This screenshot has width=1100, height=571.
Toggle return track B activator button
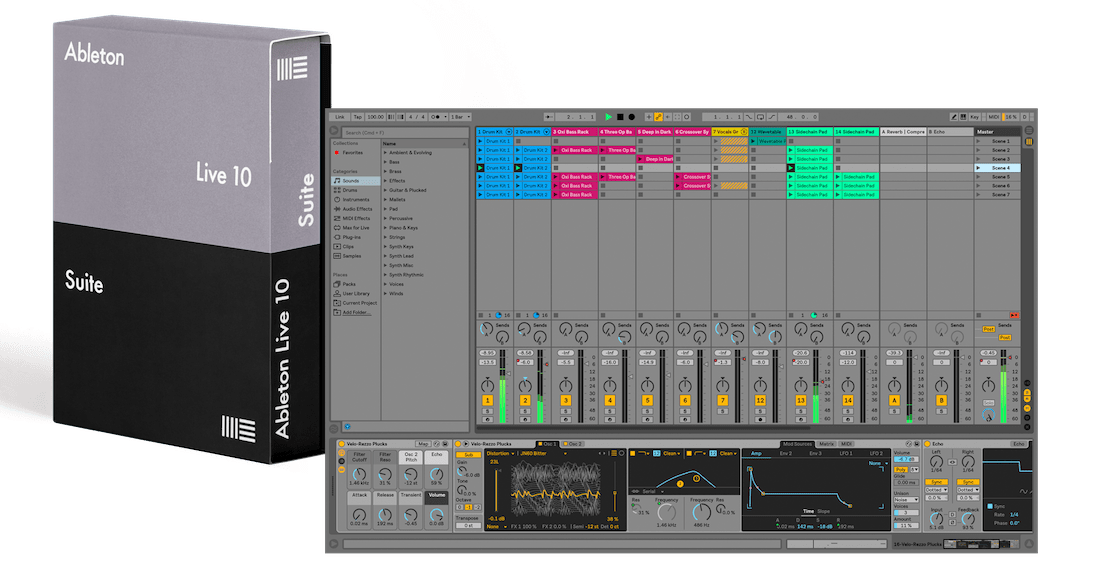(941, 401)
